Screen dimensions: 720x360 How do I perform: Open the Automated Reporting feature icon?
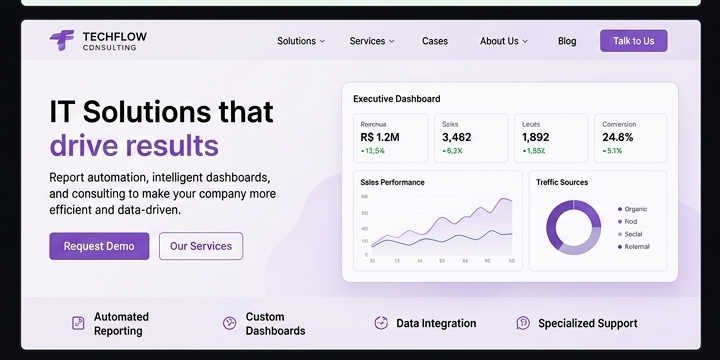[x=78, y=323]
